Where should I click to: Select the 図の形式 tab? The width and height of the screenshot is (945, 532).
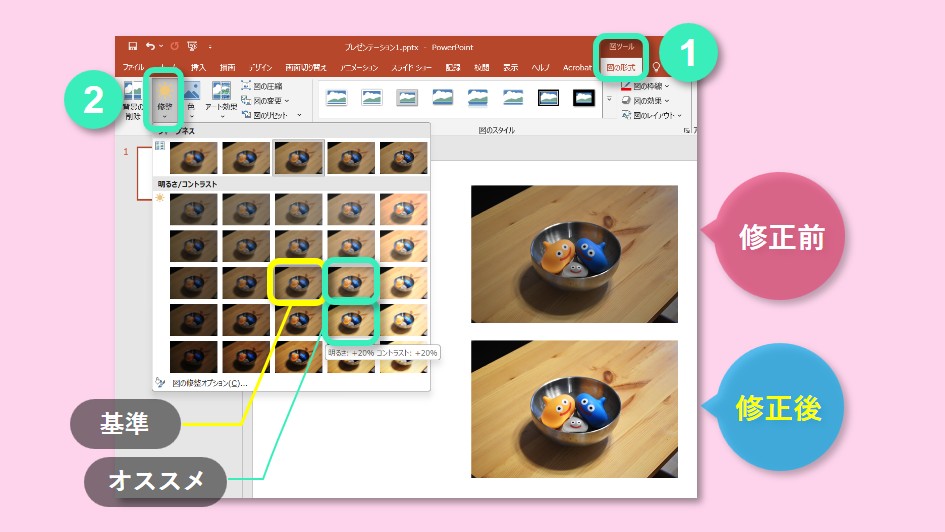point(621,67)
